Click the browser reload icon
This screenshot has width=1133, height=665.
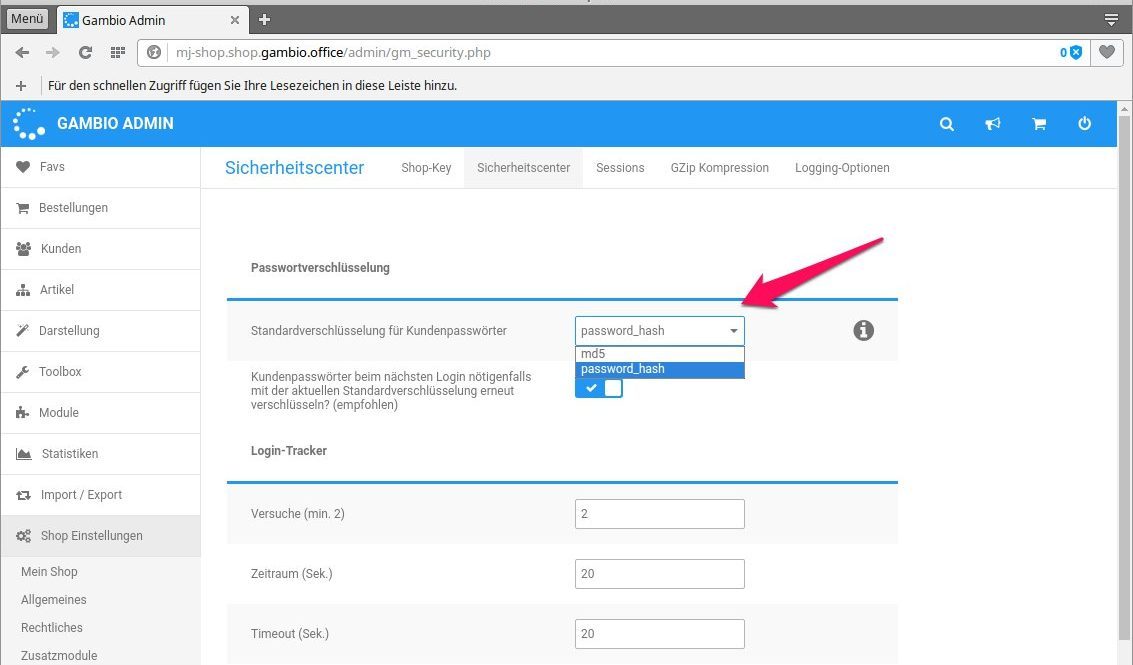click(x=85, y=53)
